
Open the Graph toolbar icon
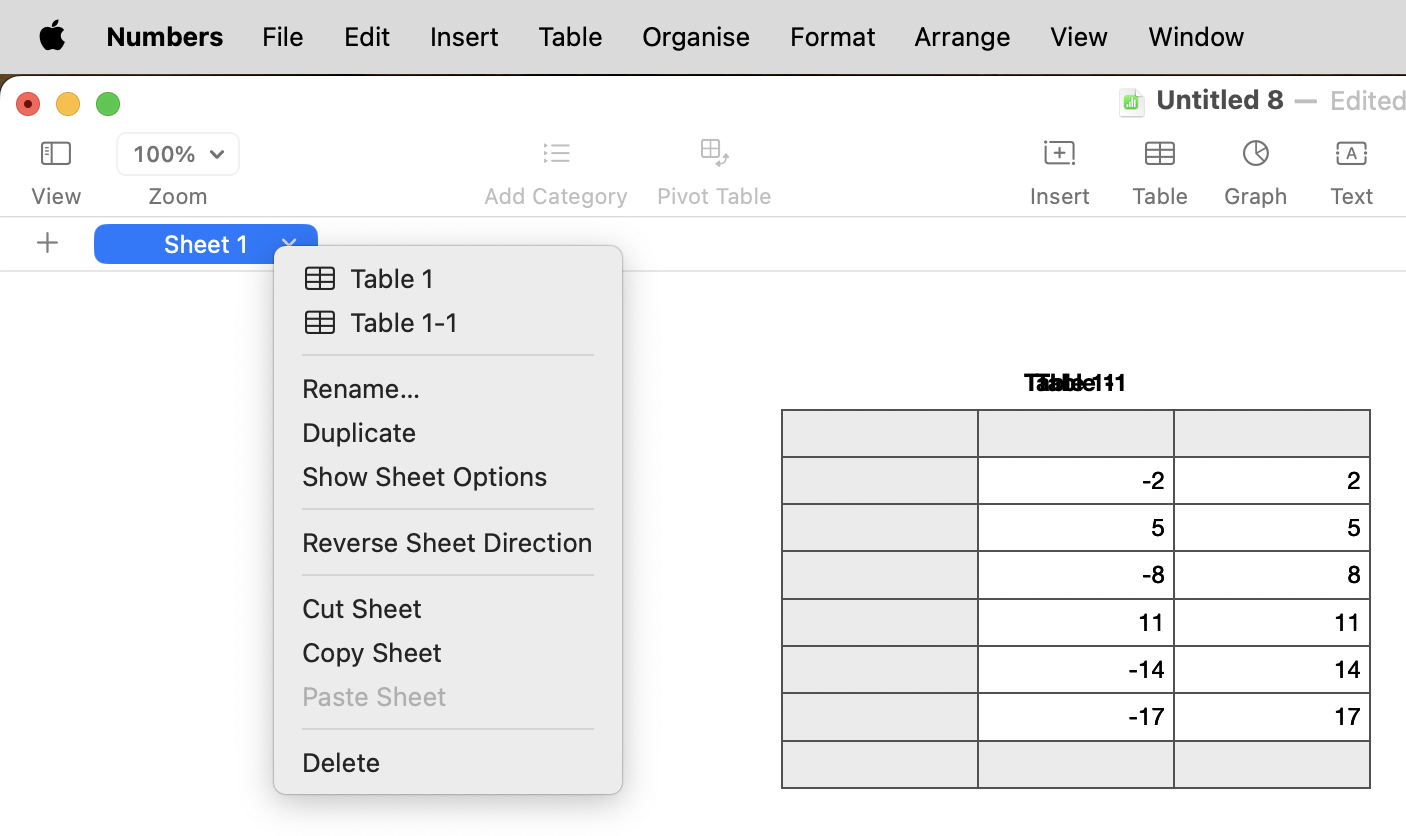[x=1255, y=154]
